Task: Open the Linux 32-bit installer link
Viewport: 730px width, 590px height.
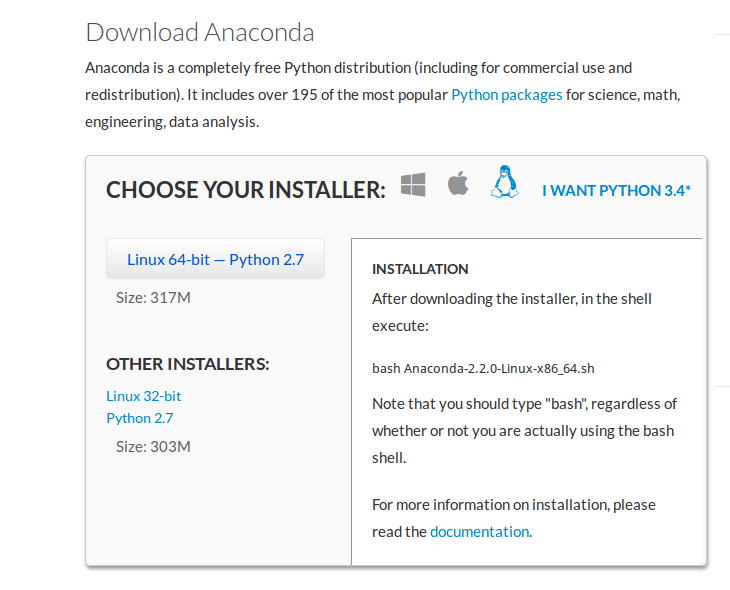Action: (x=143, y=396)
